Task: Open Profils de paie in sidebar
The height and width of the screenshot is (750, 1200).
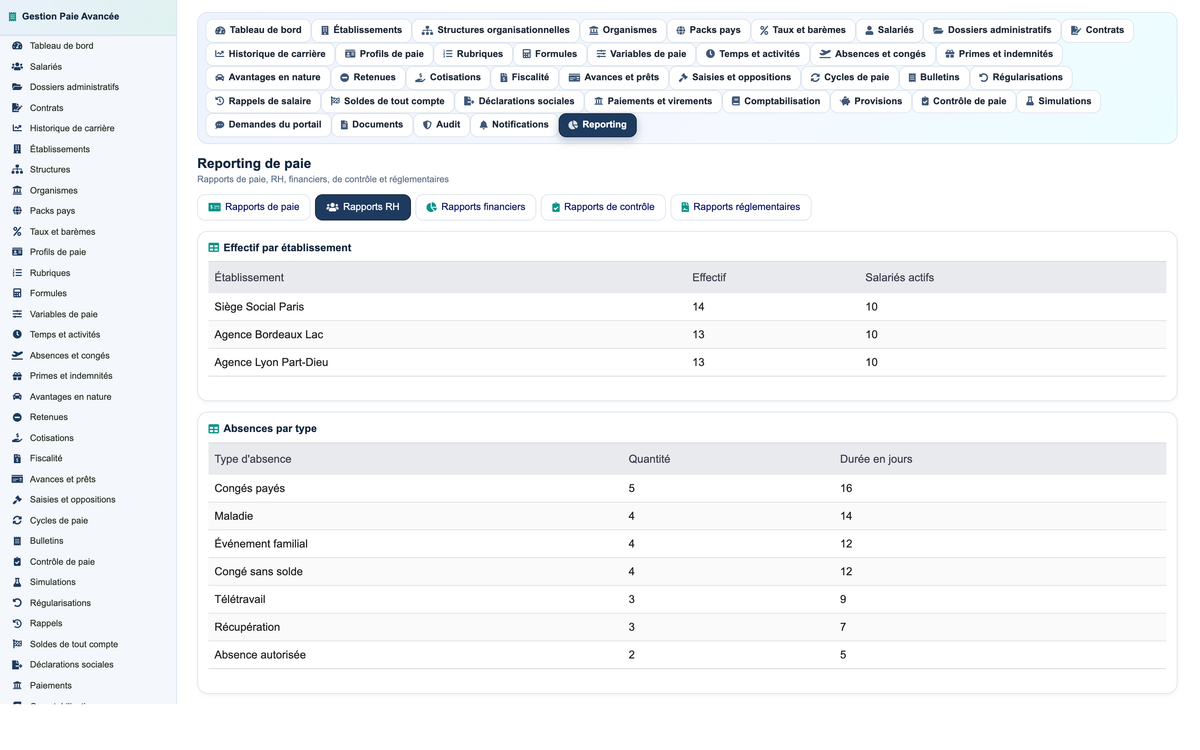Action: pyautogui.click(x=88, y=252)
